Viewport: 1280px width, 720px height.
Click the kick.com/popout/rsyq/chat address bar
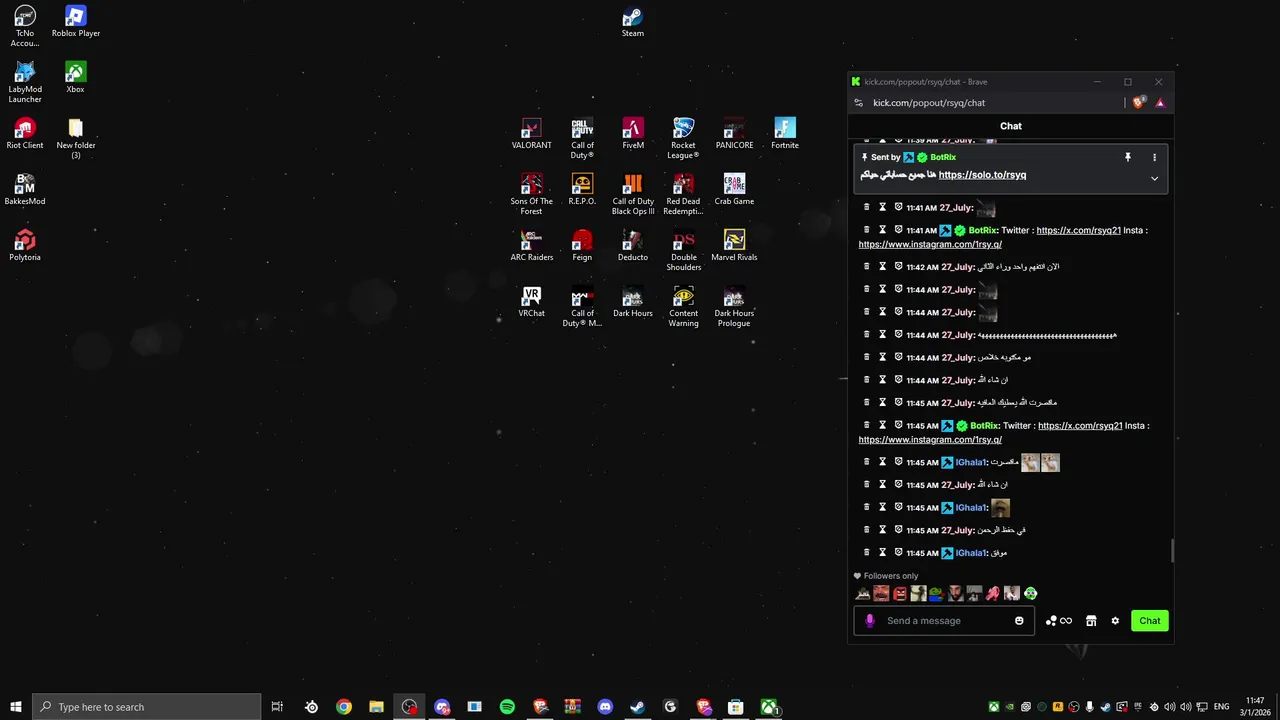coord(929,102)
